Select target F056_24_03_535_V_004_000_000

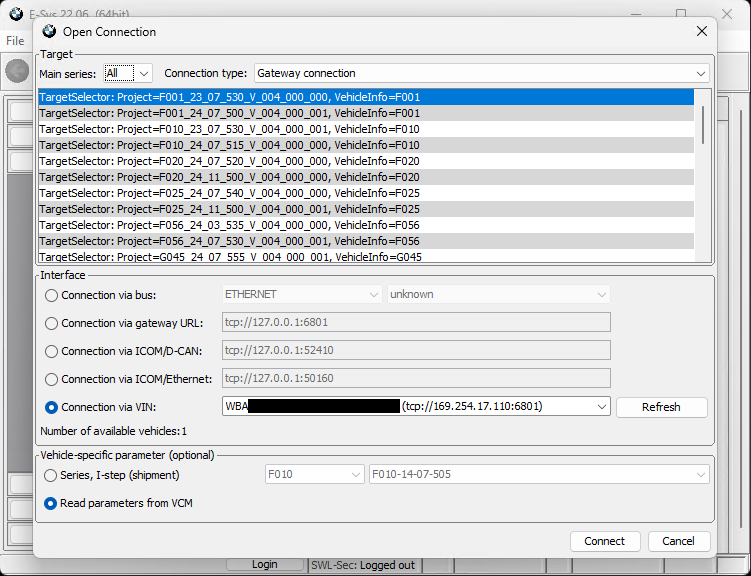[366, 225]
